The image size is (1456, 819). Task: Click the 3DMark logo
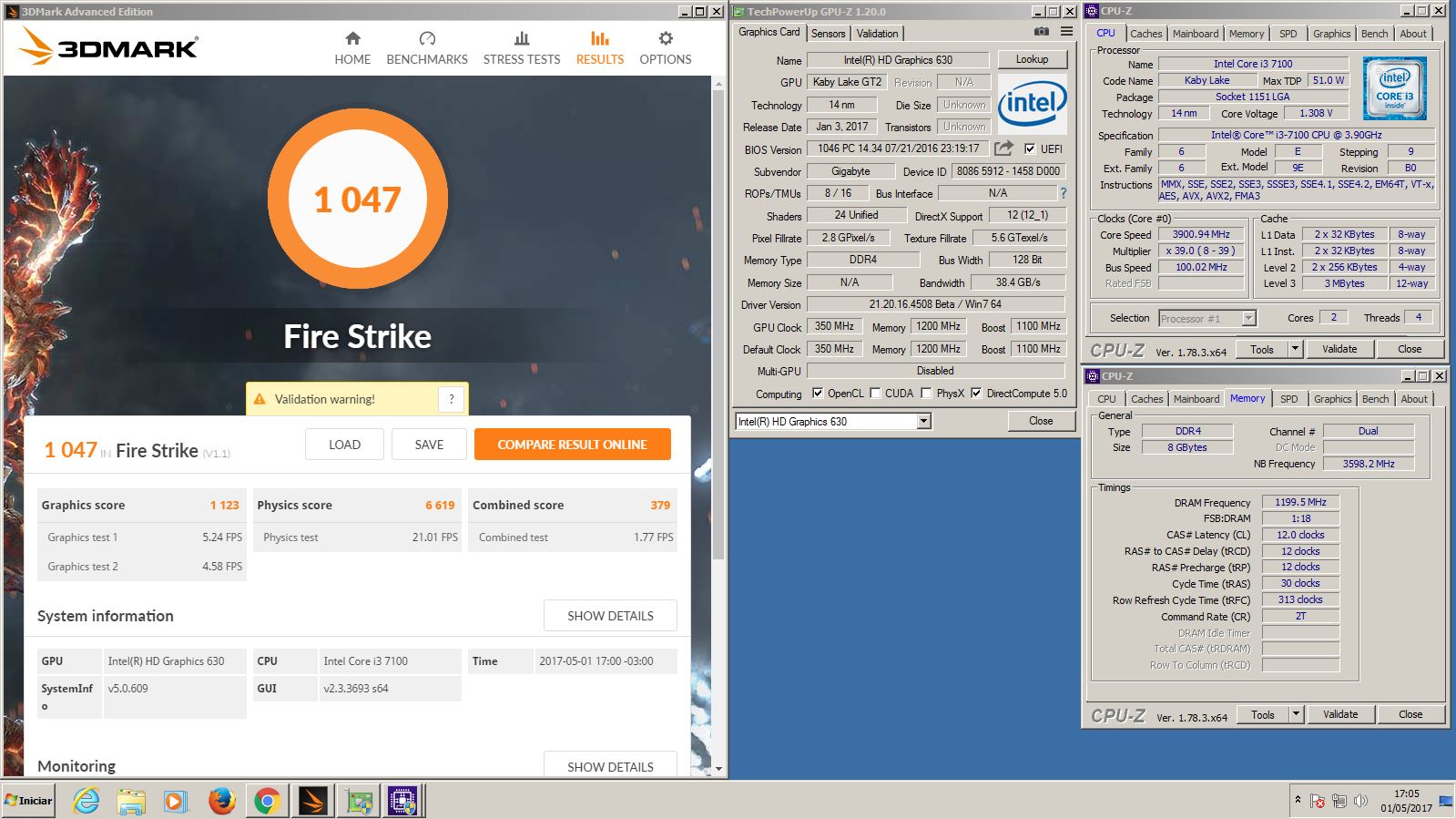coord(108,46)
